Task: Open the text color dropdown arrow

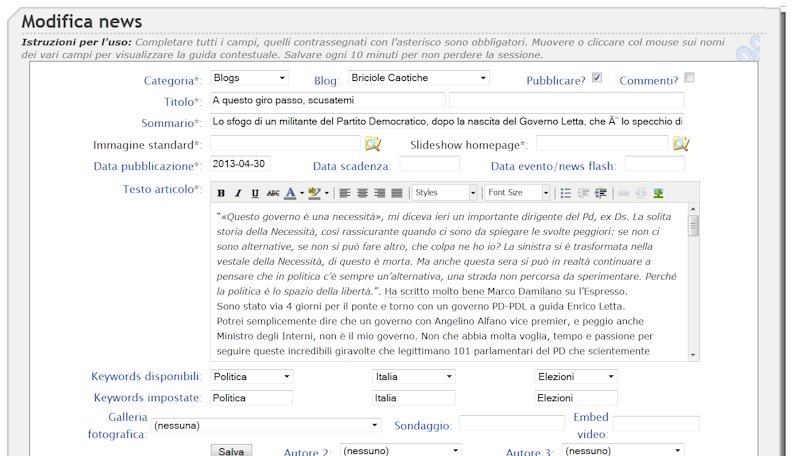Action: (x=302, y=193)
